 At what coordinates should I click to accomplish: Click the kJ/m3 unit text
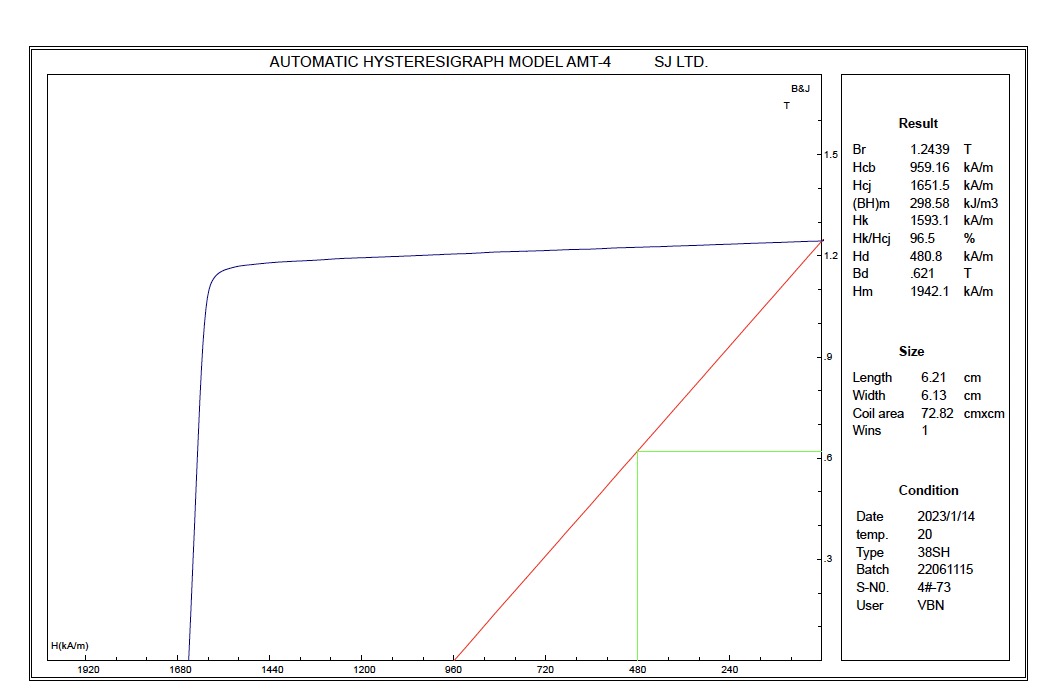[981, 203]
